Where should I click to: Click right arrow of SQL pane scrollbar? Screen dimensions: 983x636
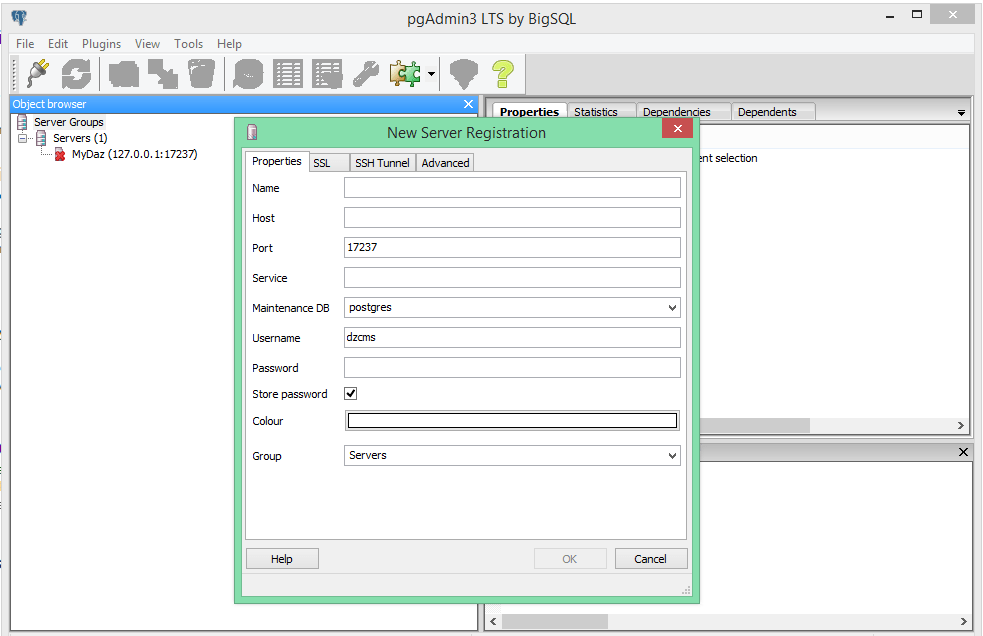pyautogui.click(x=964, y=621)
